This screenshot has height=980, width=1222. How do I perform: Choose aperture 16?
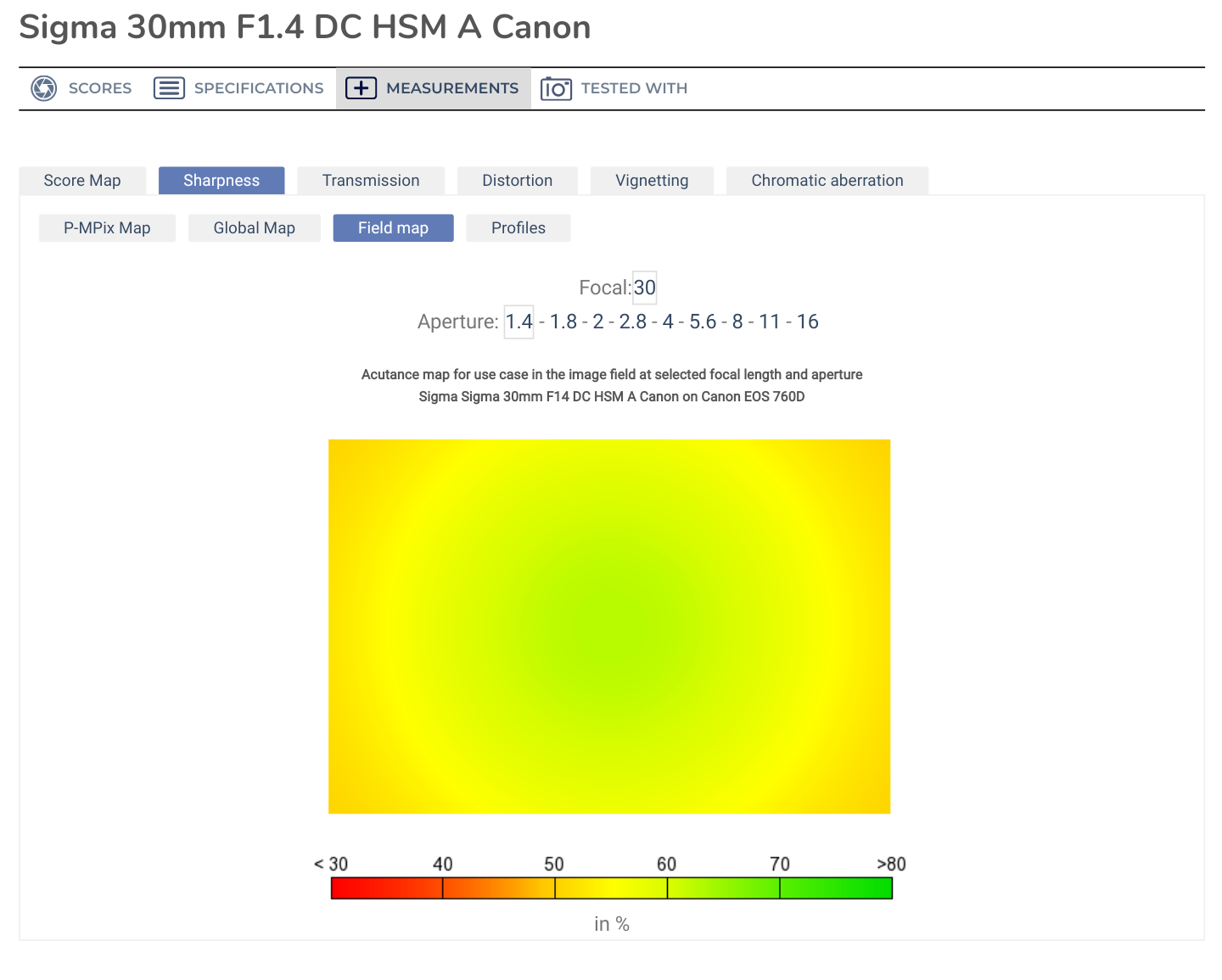point(808,322)
